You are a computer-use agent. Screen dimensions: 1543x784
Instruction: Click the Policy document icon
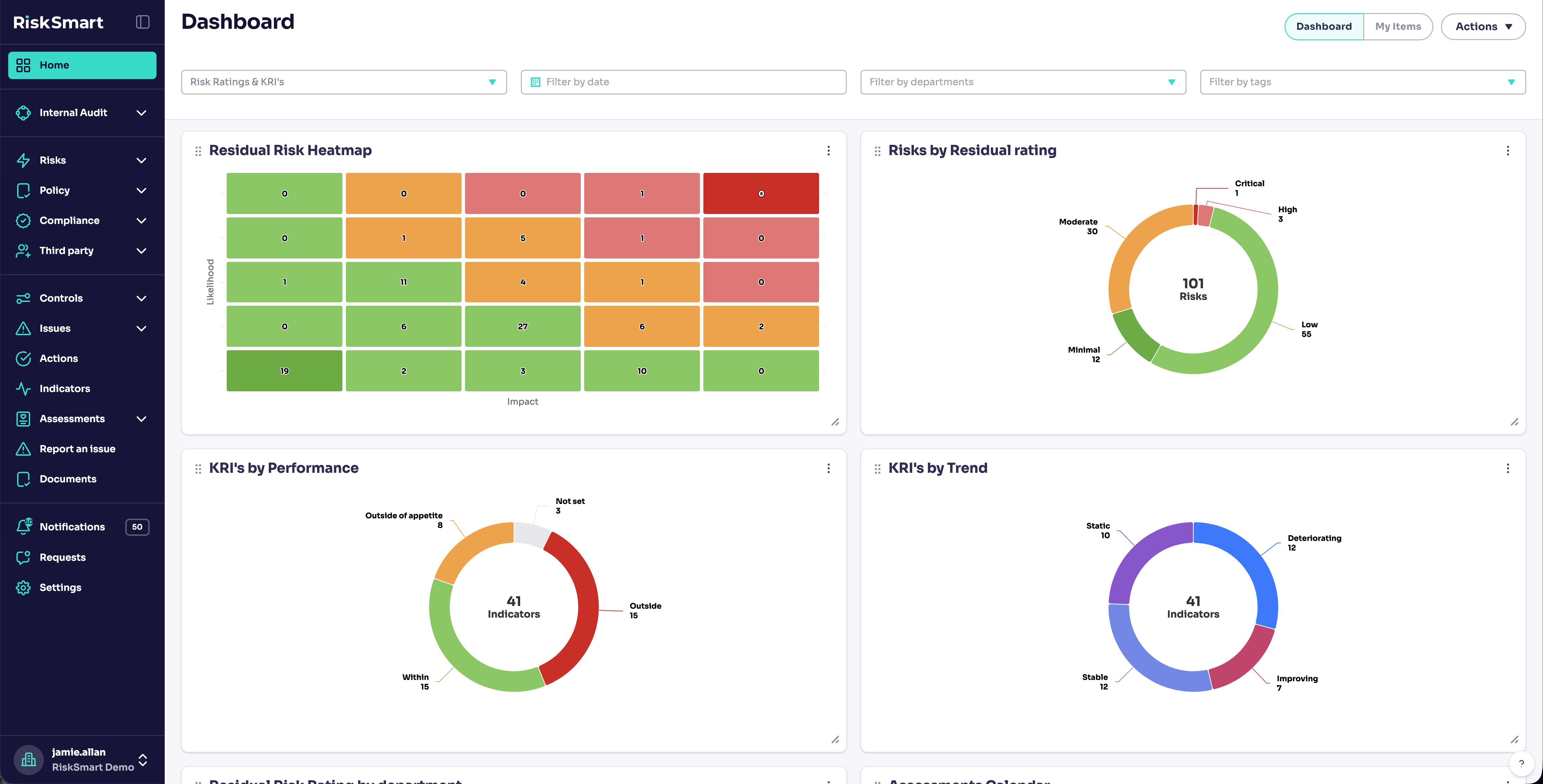23,190
